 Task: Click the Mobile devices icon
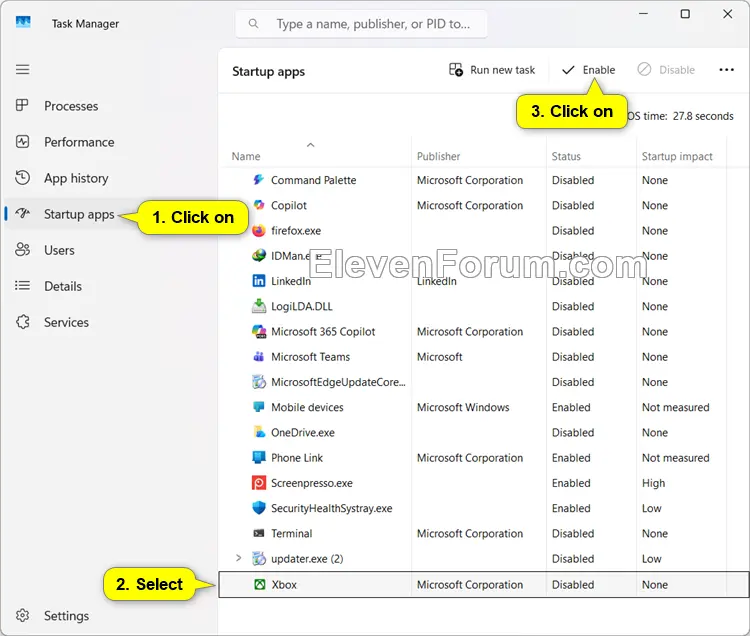(x=259, y=407)
